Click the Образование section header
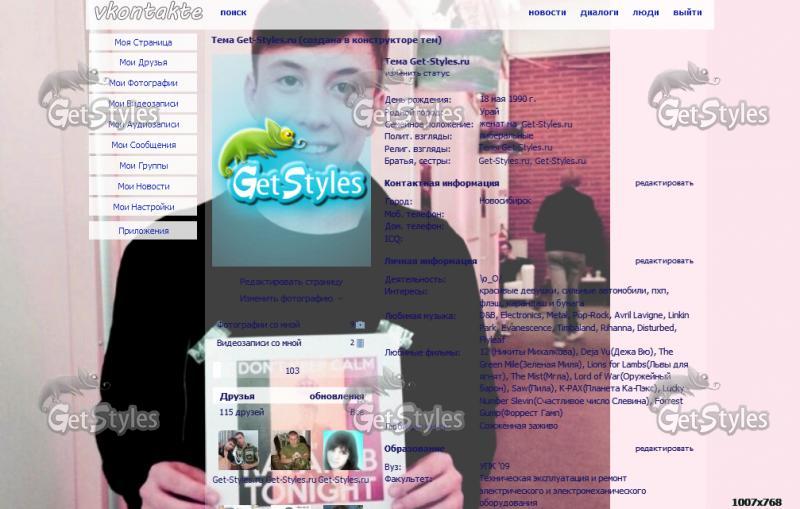 pos(414,448)
